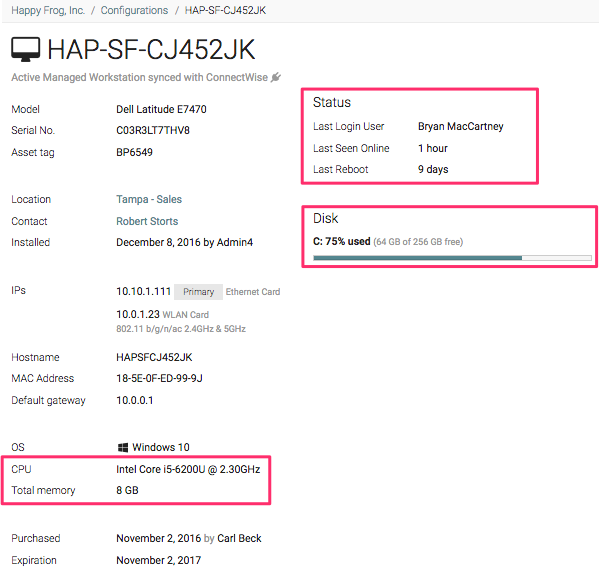
Task: Select the serial number C03R3LT7THV8
Action: pyautogui.click(x=153, y=131)
